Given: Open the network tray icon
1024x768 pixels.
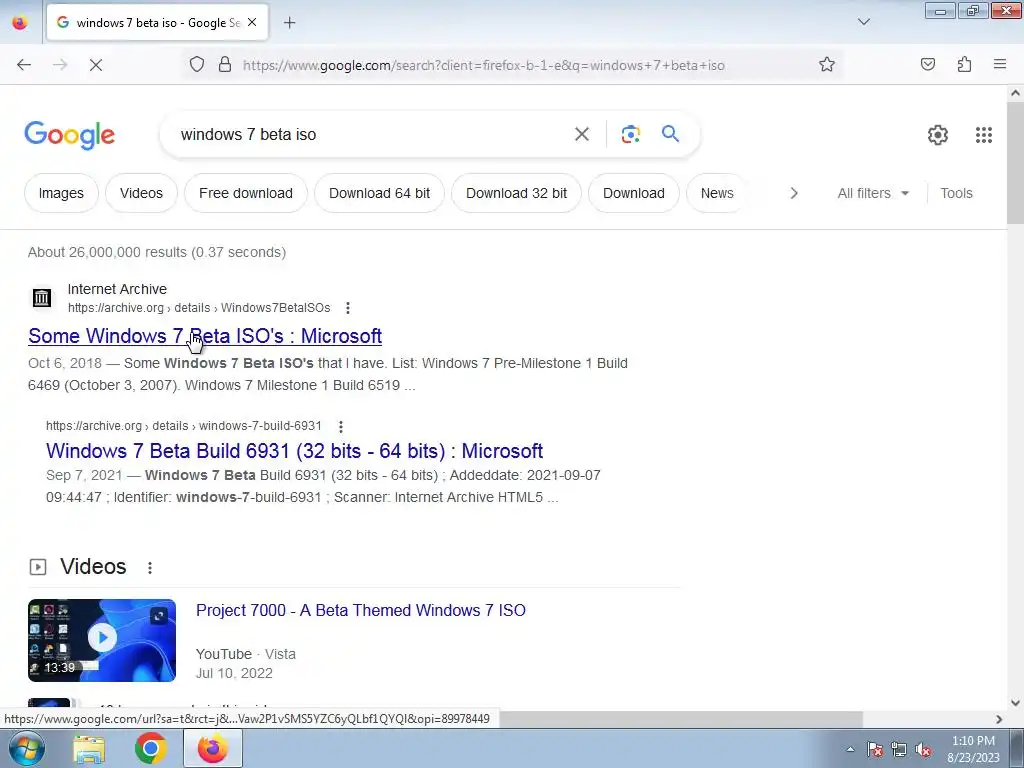Looking at the screenshot, I should pyautogui.click(x=899, y=749).
